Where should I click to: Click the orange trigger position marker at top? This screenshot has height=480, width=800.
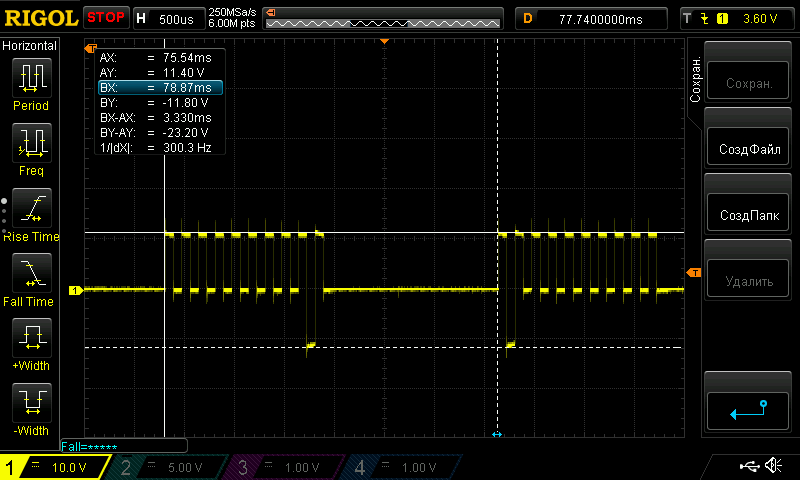385,41
